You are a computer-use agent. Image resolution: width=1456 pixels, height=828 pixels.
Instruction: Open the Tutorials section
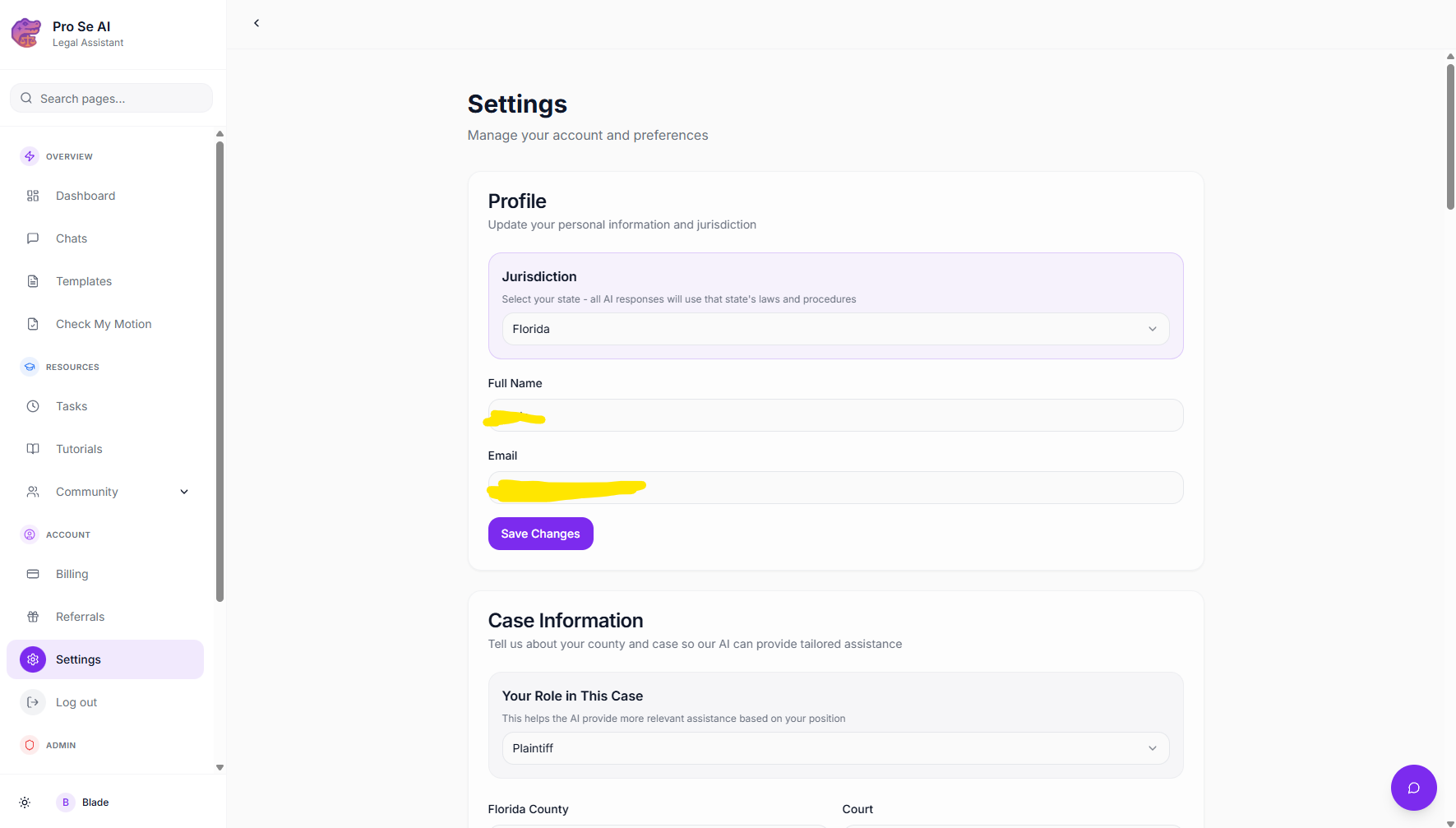tap(78, 449)
